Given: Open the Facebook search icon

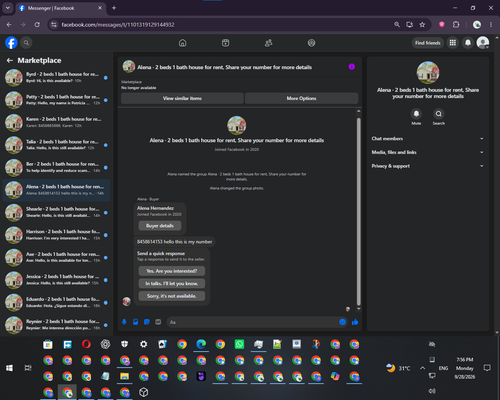Looking at the screenshot, I should (26, 43).
